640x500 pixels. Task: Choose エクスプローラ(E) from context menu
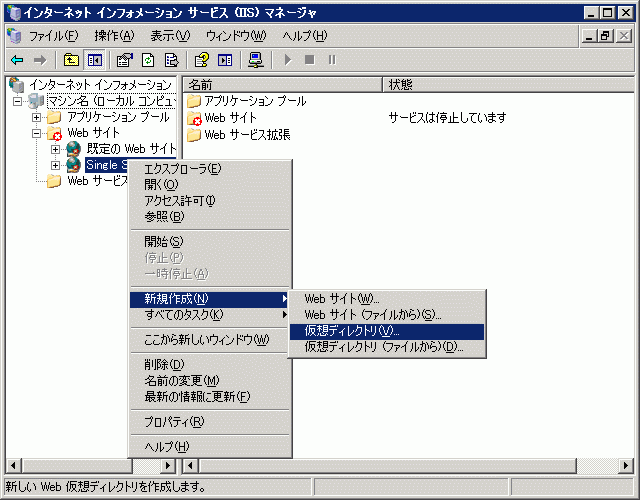[210, 169]
